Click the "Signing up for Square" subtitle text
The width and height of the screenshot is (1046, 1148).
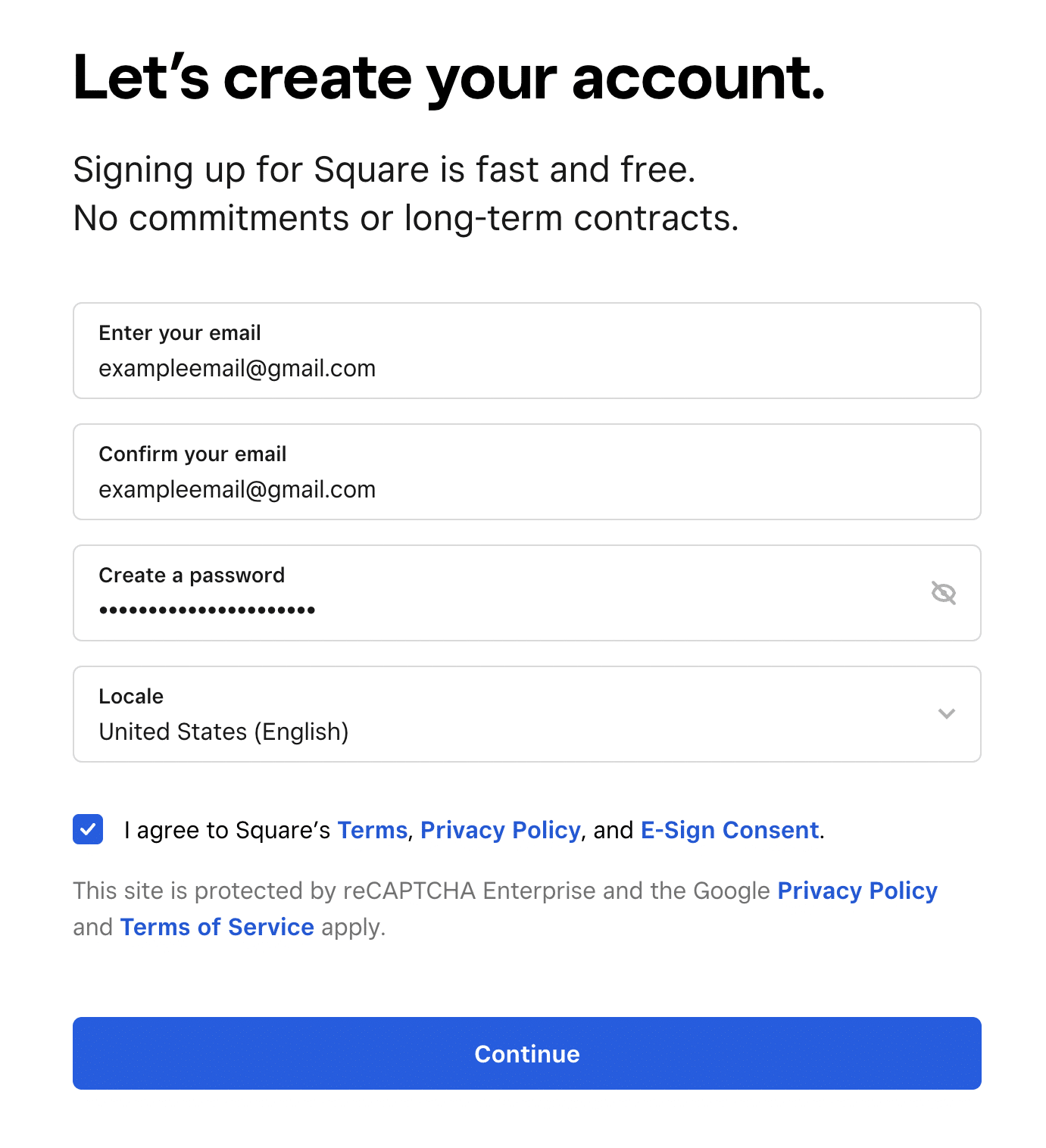(x=384, y=170)
